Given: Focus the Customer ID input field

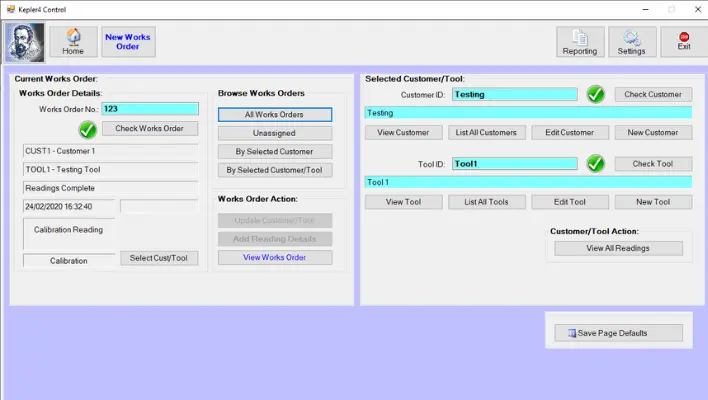Looking at the screenshot, I should [514, 95].
